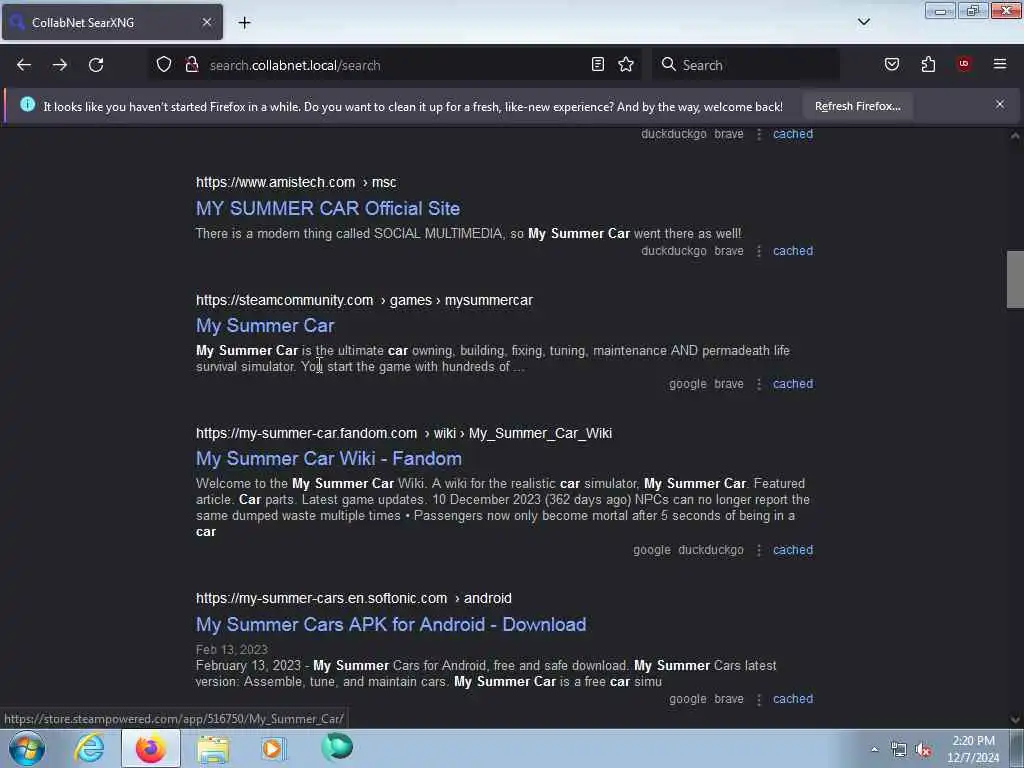Go forward to the next page
1024x768 pixels.
pos(60,65)
